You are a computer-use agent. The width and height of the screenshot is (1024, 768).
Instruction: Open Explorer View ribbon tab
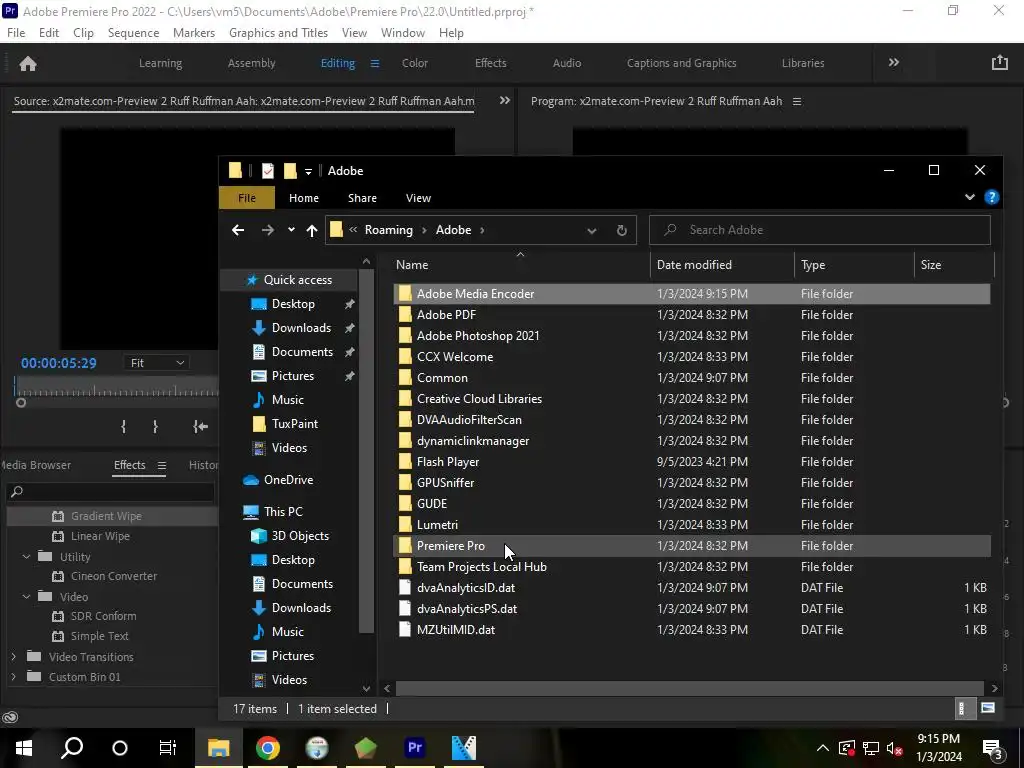[418, 198]
